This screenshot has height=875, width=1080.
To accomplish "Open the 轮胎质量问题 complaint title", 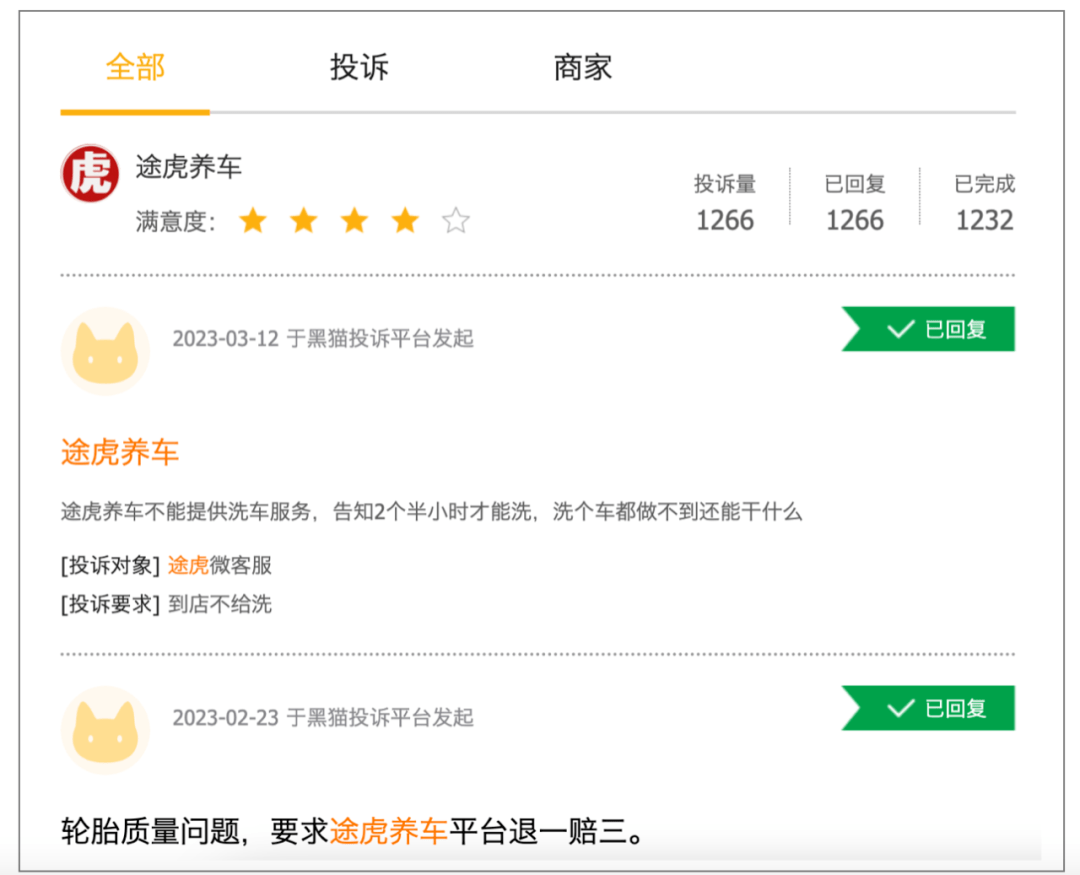I will point(353,832).
